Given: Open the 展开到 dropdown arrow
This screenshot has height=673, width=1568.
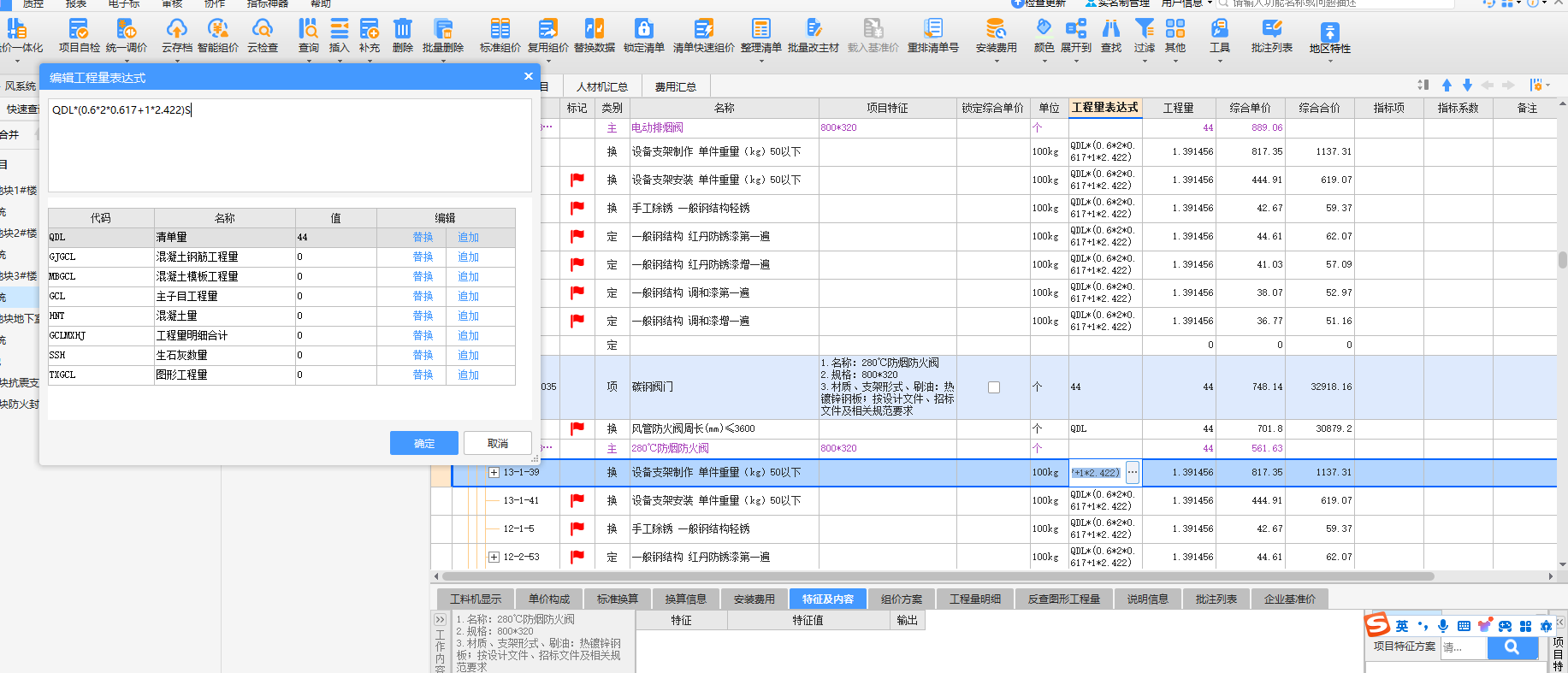Looking at the screenshot, I should pyautogui.click(x=1076, y=61).
